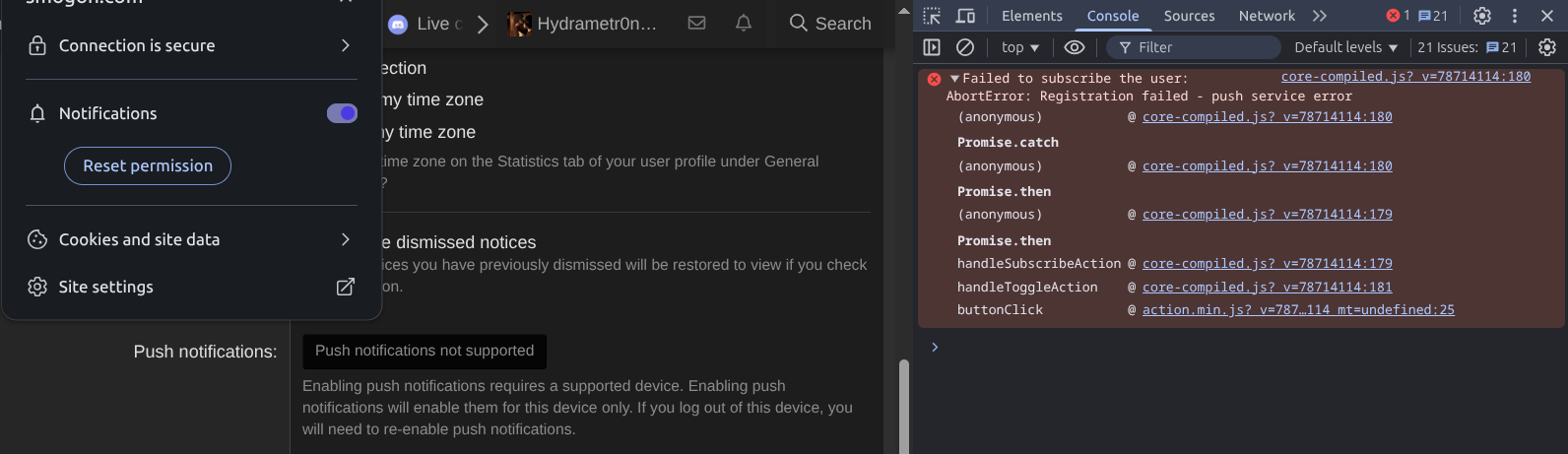Open the DevTools three-dot menu
1568x454 pixels.
click(x=1515, y=16)
